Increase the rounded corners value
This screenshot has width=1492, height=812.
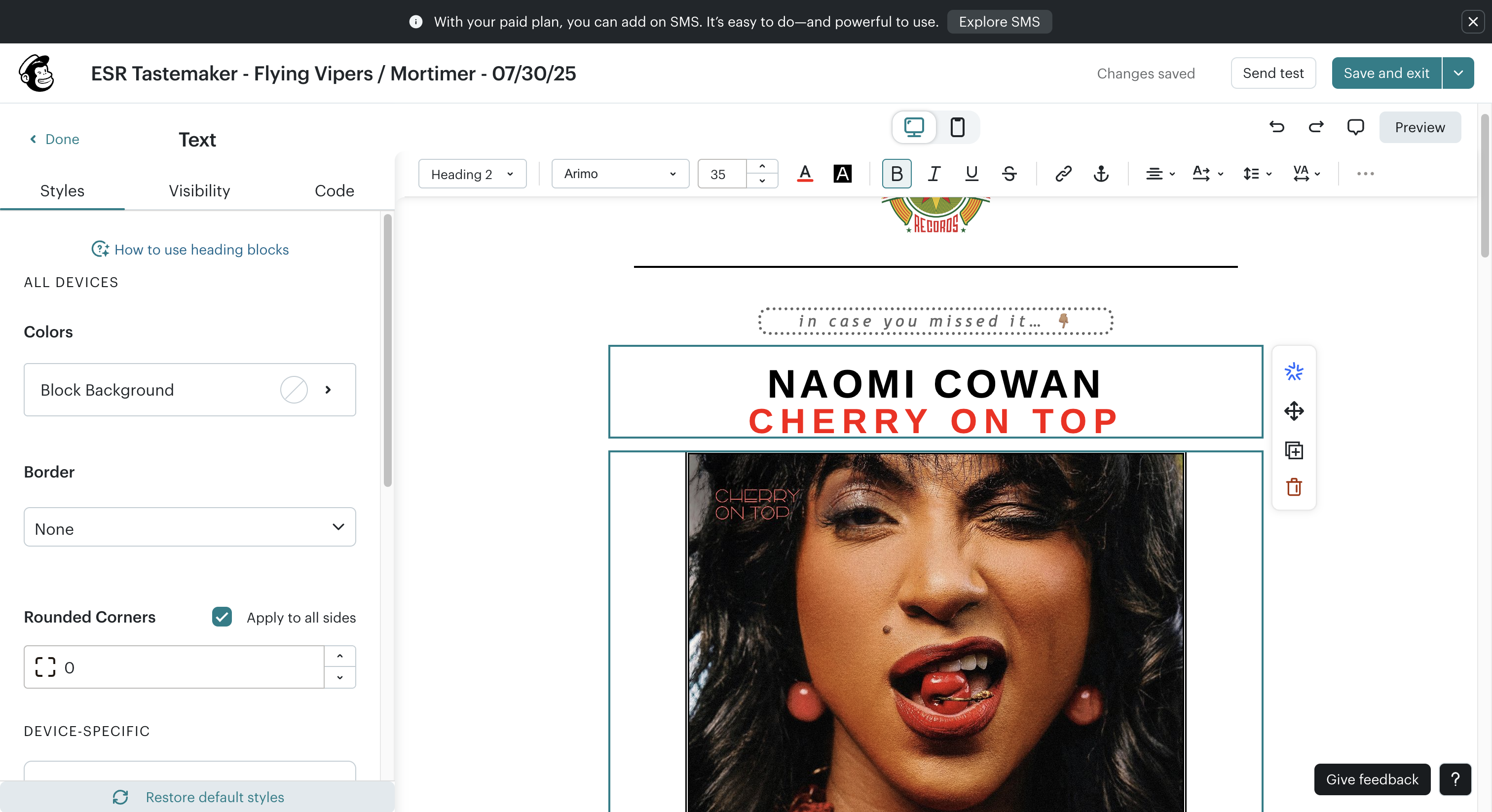pos(340,657)
